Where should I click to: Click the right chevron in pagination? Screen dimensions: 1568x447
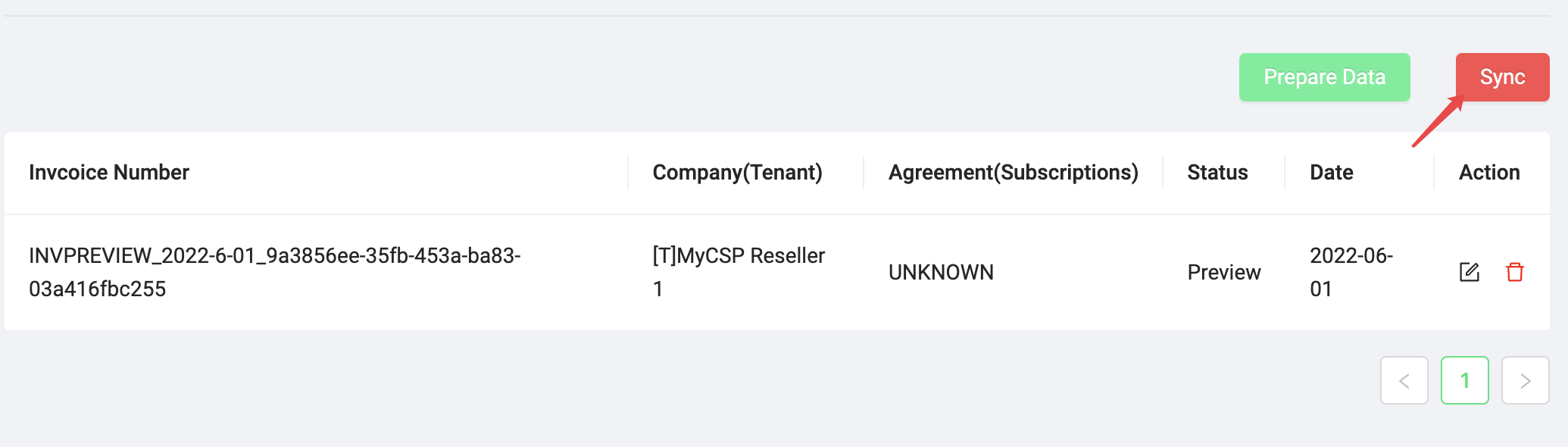[1525, 381]
